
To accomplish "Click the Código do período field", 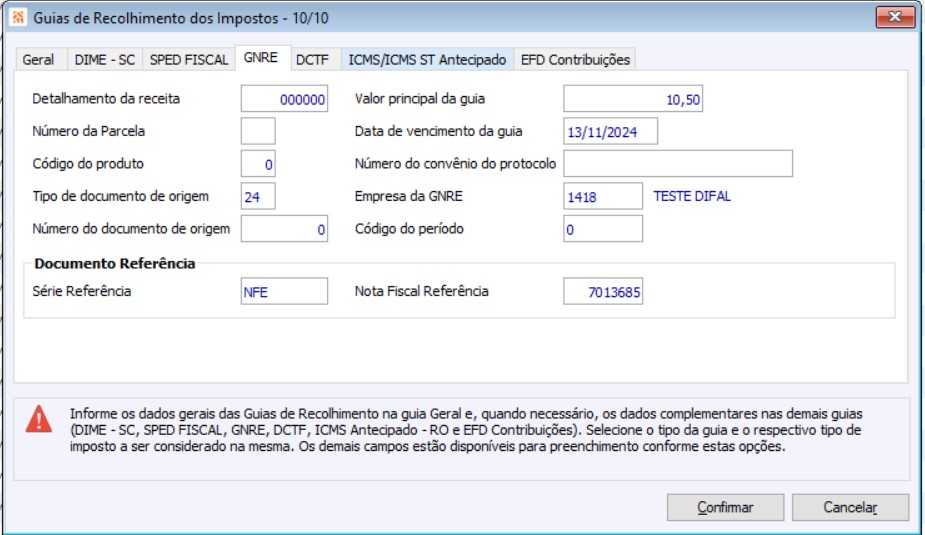I will point(603,228).
